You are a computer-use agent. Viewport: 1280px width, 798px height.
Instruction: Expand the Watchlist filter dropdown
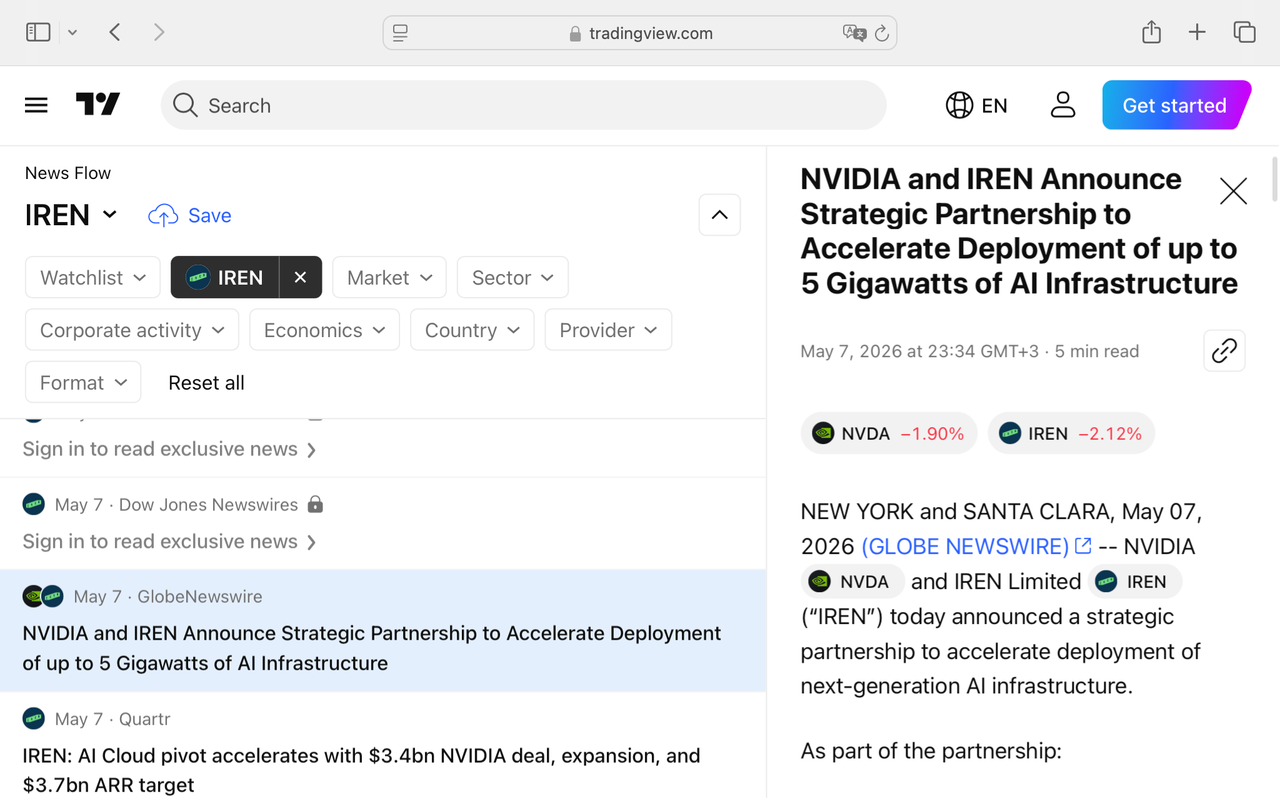[x=93, y=277]
